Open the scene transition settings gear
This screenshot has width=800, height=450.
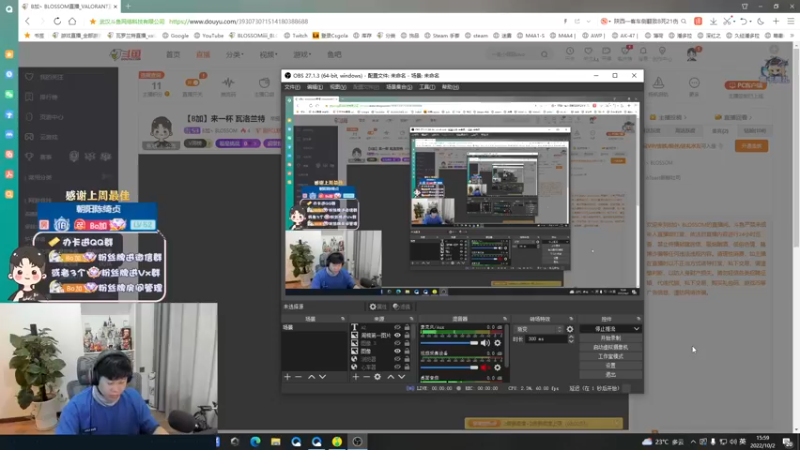(570, 329)
